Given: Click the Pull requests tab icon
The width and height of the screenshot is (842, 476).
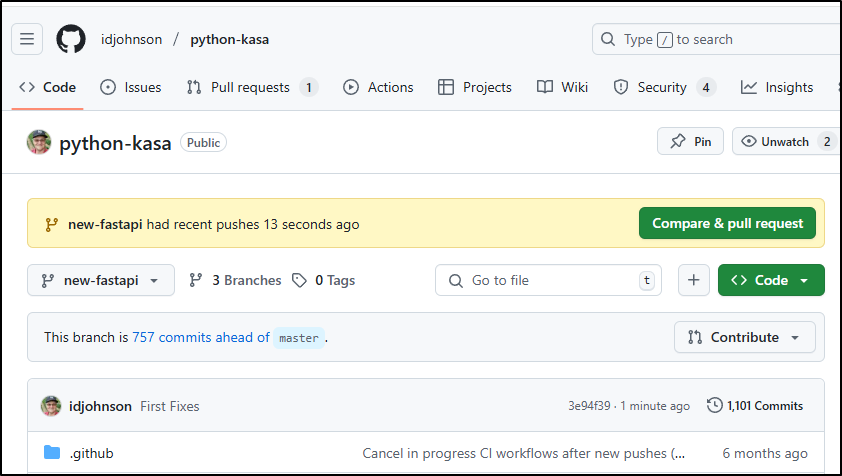Looking at the screenshot, I should pyautogui.click(x=194, y=87).
